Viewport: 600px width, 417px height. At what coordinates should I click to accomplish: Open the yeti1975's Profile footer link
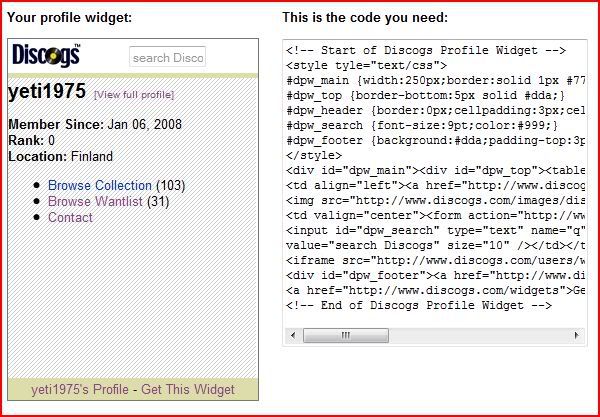click(x=80, y=390)
